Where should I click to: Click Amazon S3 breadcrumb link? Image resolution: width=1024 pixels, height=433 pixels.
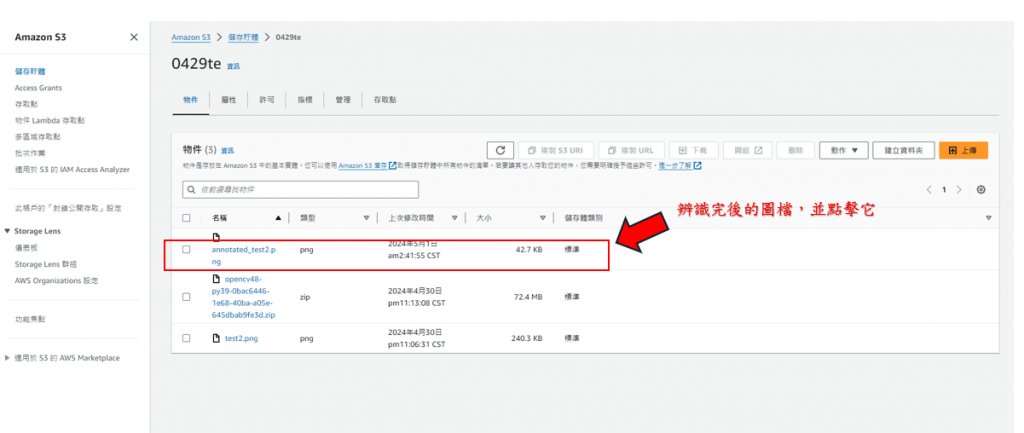pyautogui.click(x=191, y=37)
